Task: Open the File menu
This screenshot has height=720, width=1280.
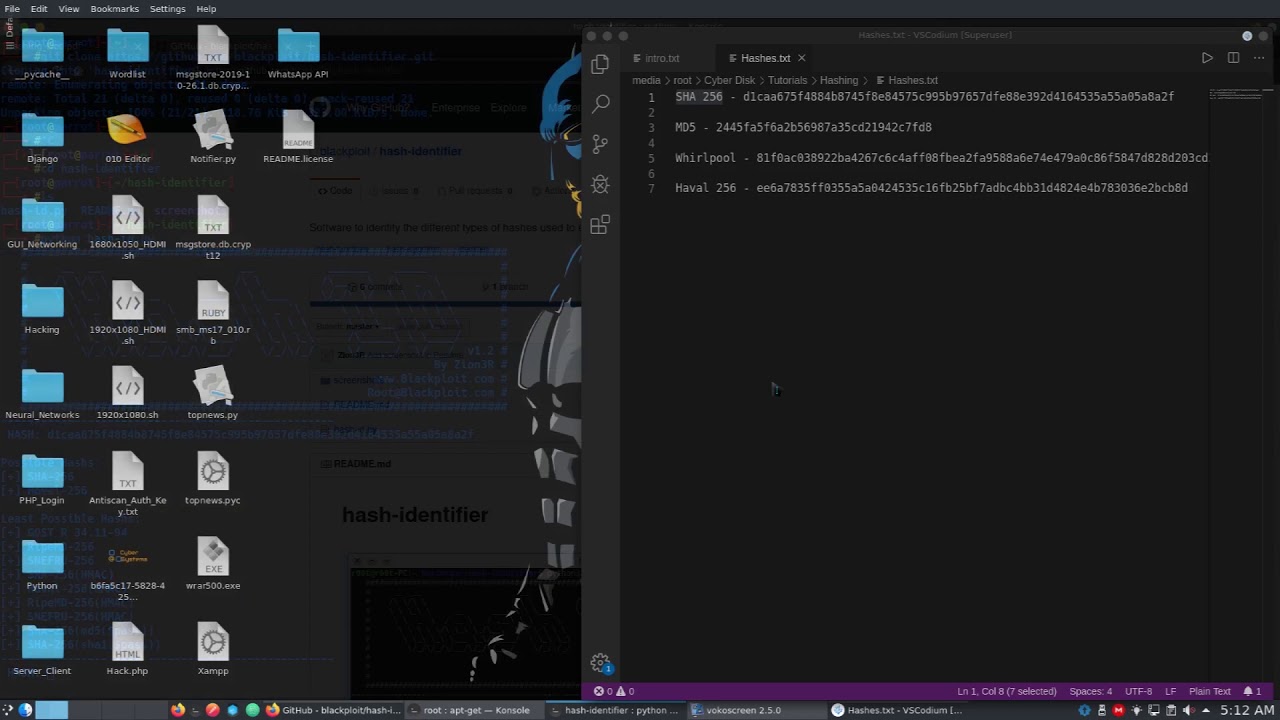Action: (12, 8)
